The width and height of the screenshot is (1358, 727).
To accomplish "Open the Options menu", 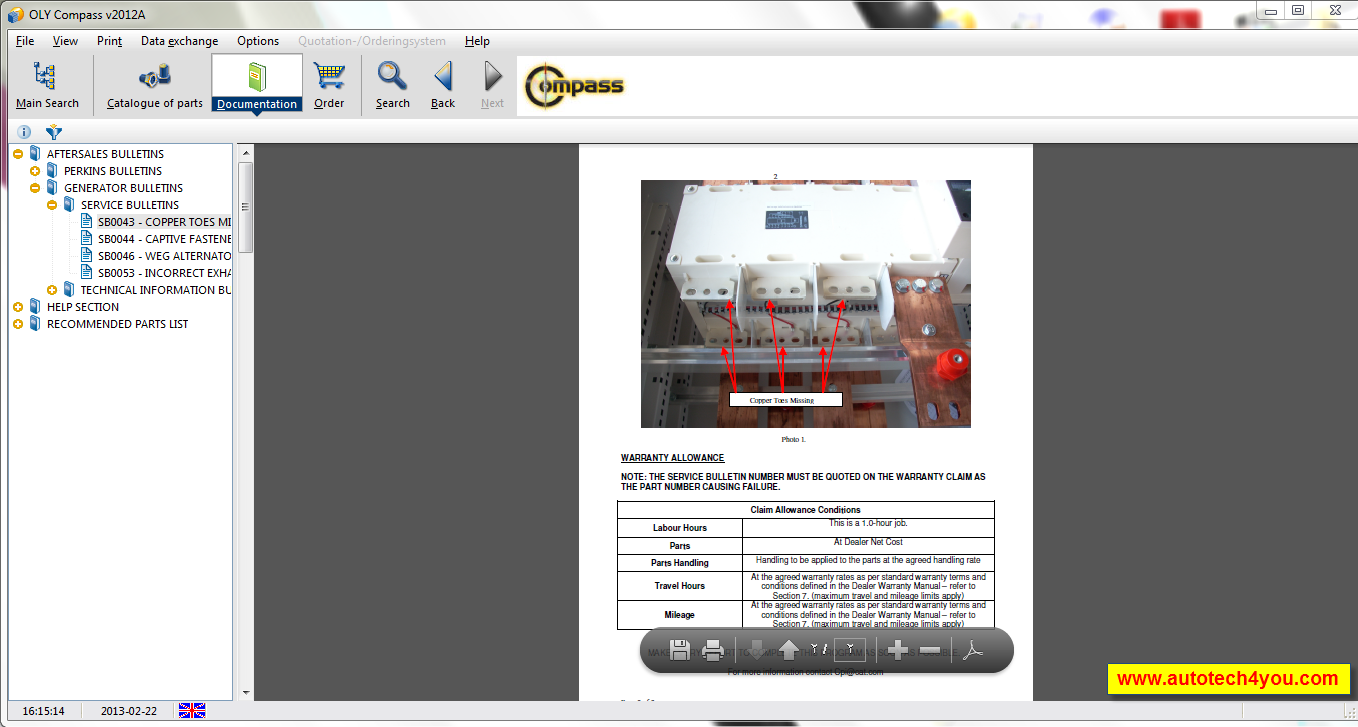I will tap(257, 41).
